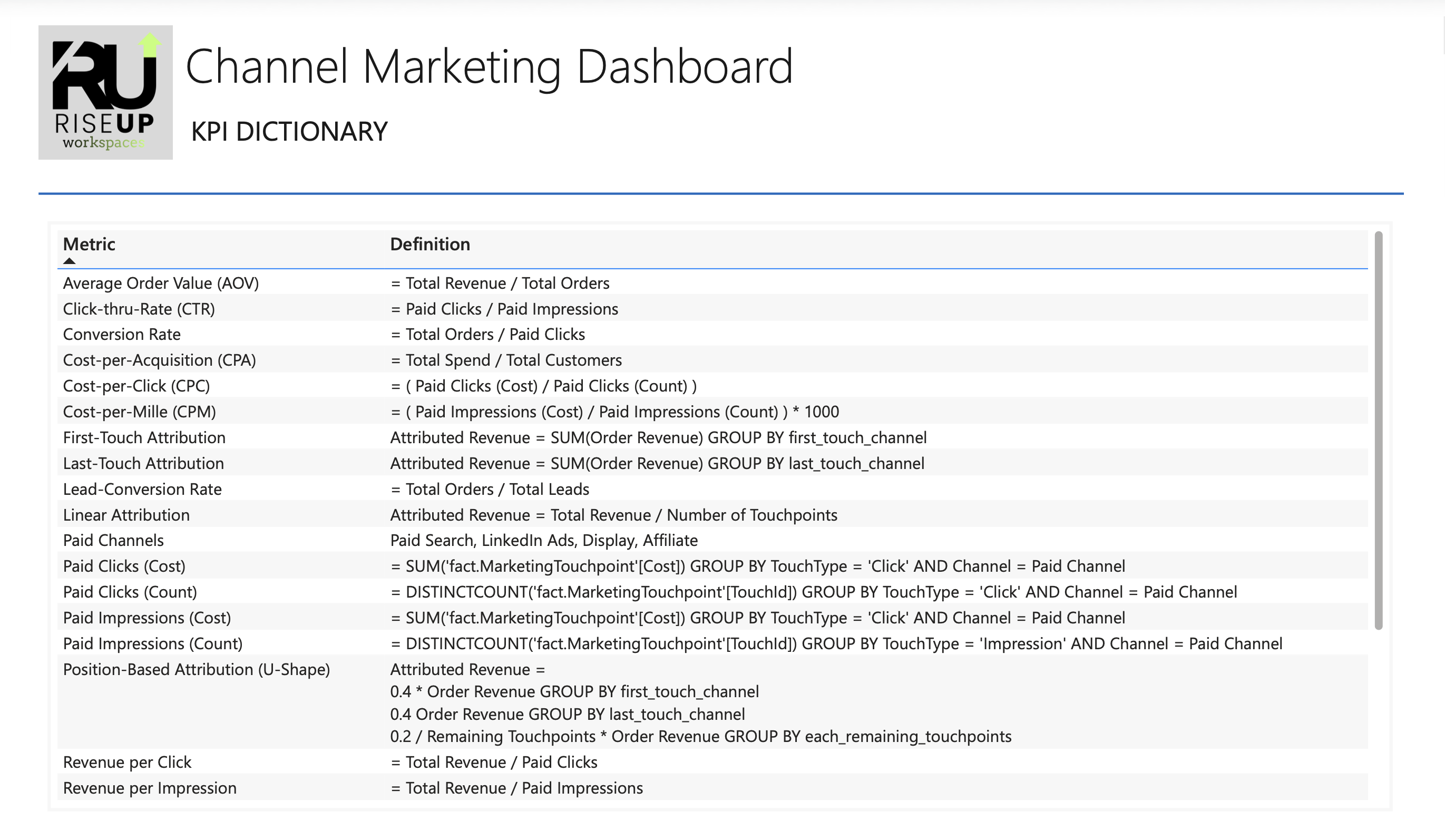Viewport: 1445px width, 840px height.
Task: Select the Lead-Conversion Rate row
Action: click(x=142, y=489)
